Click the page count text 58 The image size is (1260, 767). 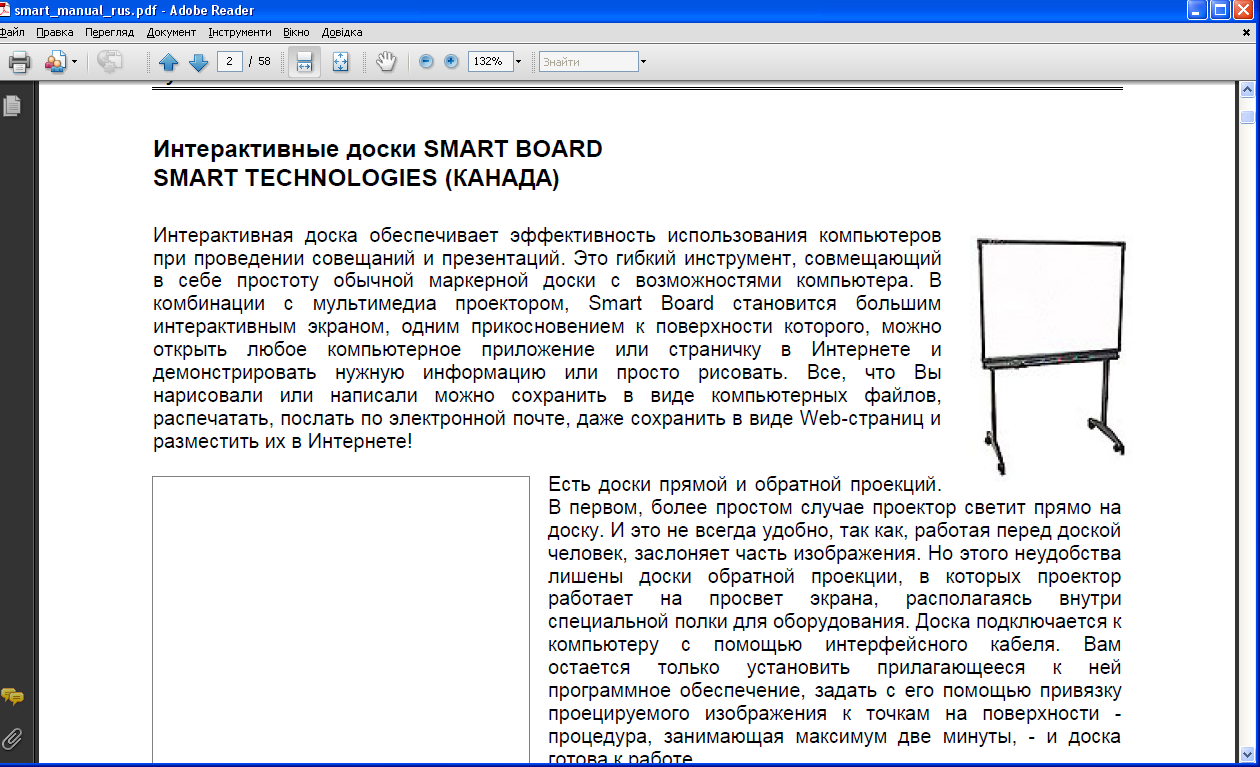[x=264, y=61]
